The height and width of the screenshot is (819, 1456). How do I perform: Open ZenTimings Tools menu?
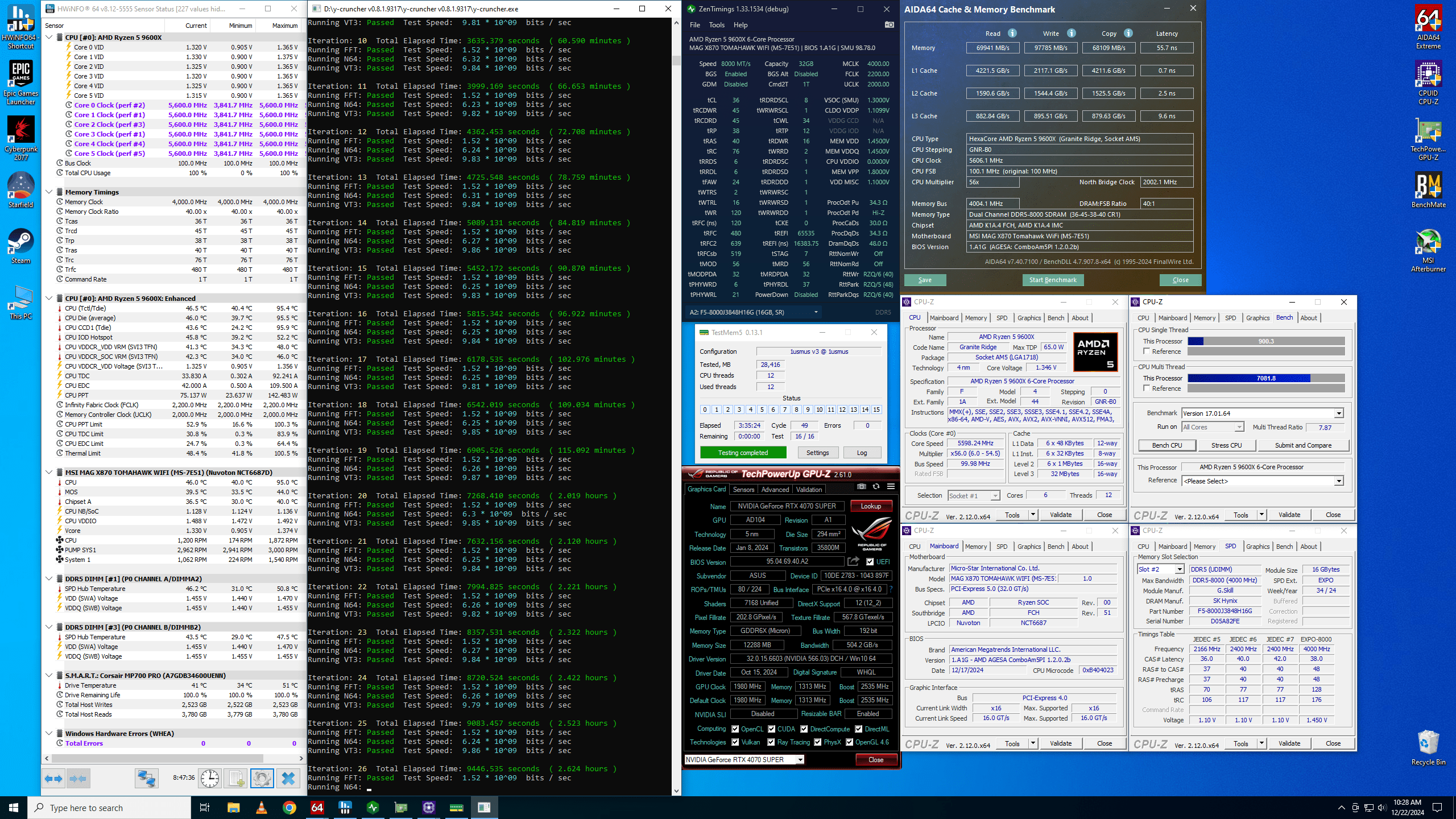717,25
